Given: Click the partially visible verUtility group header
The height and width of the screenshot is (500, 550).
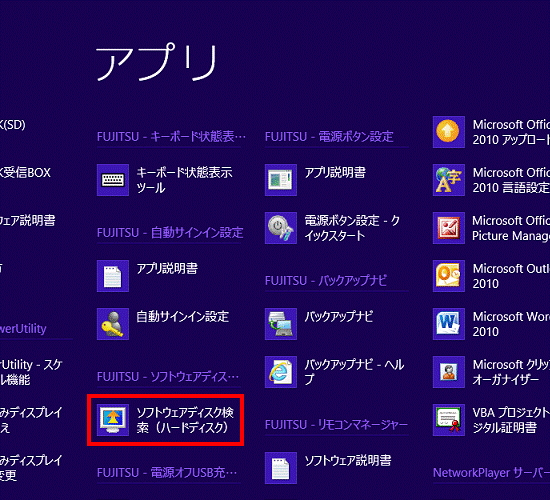Looking at the screenshot, I should 23,329.
